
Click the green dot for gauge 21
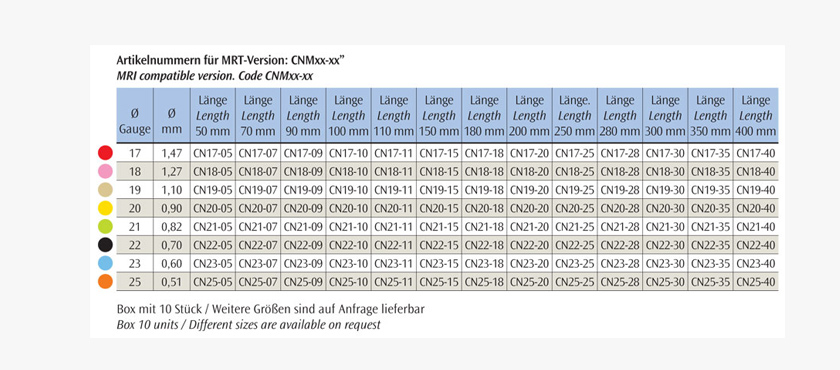click(x=106, y=226)
